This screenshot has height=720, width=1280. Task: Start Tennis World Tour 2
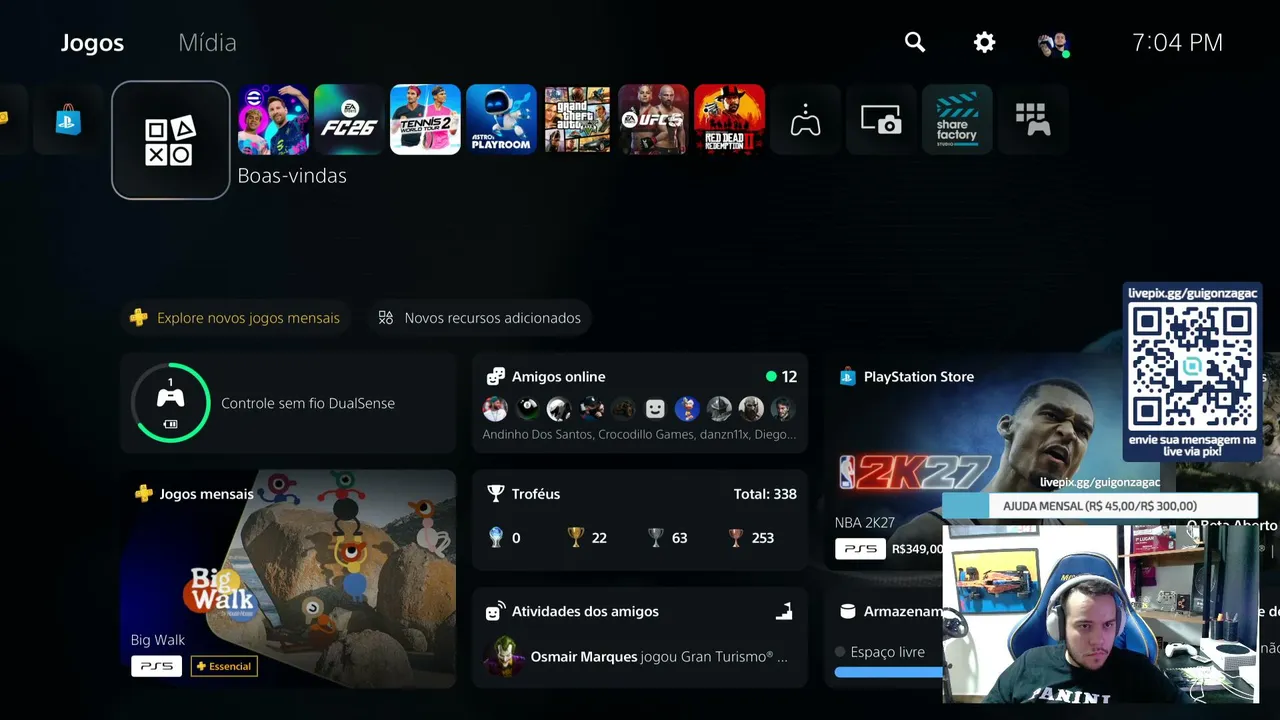(x=426, y=120)
